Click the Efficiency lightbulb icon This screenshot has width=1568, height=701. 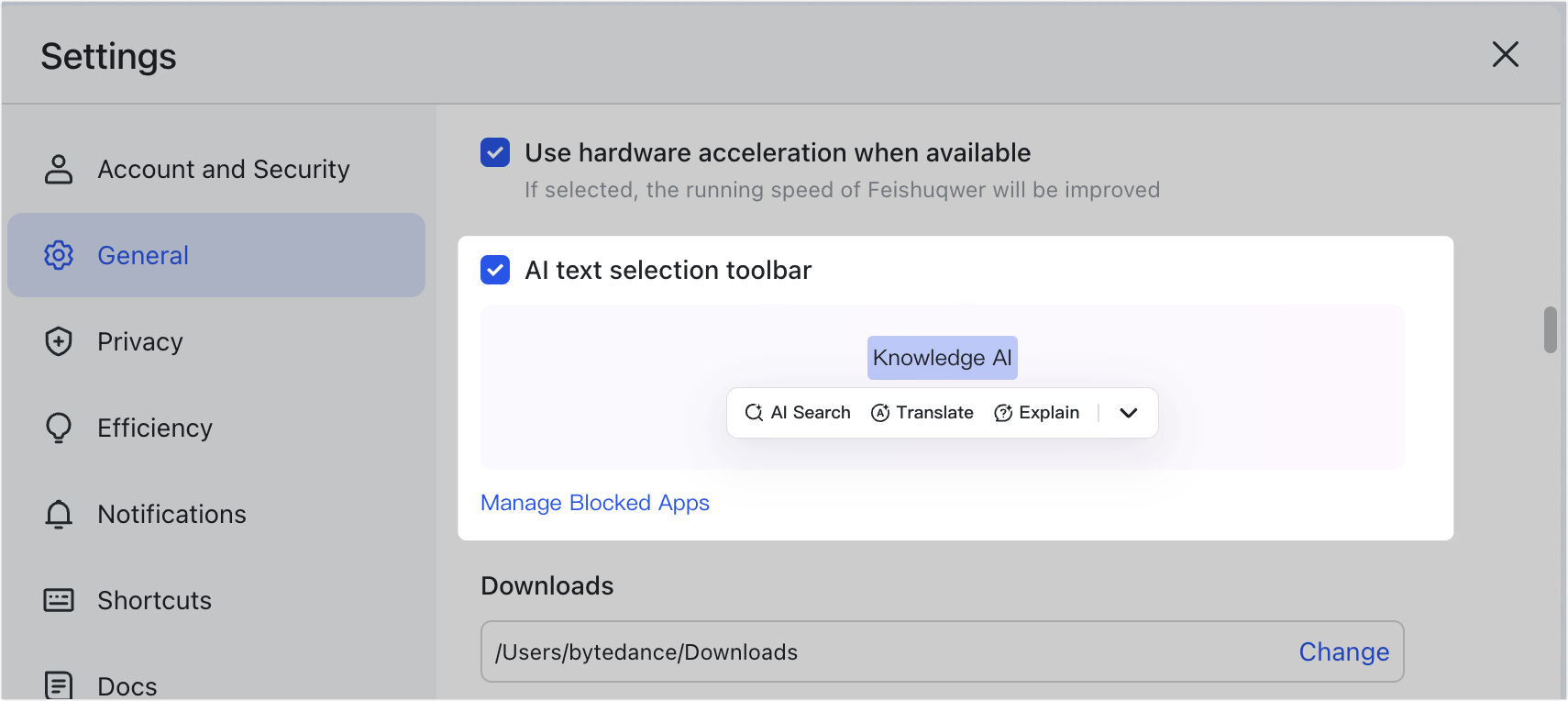[x=59, y=428]
